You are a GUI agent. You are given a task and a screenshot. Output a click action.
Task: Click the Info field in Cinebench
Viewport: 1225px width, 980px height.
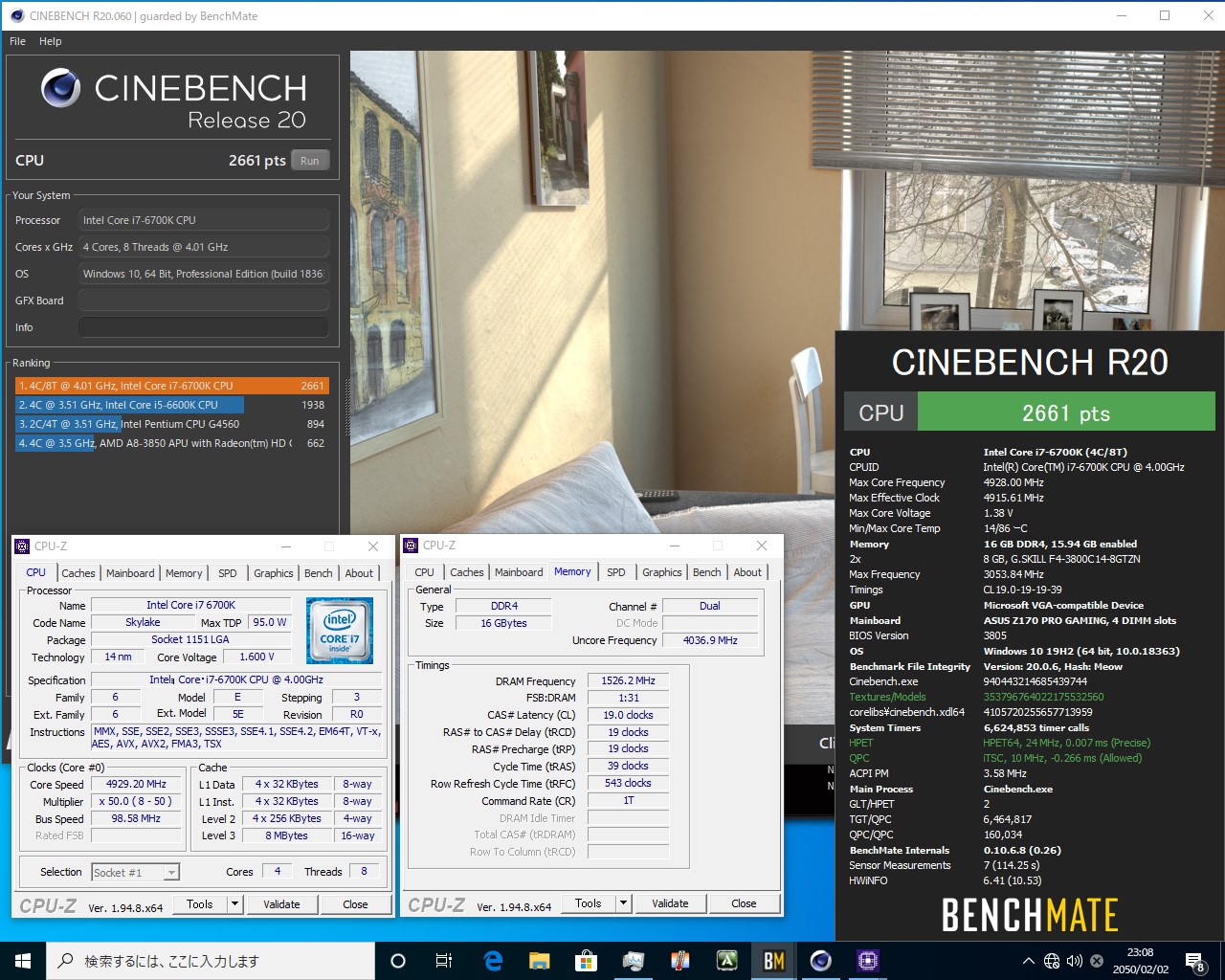[204, 327]
